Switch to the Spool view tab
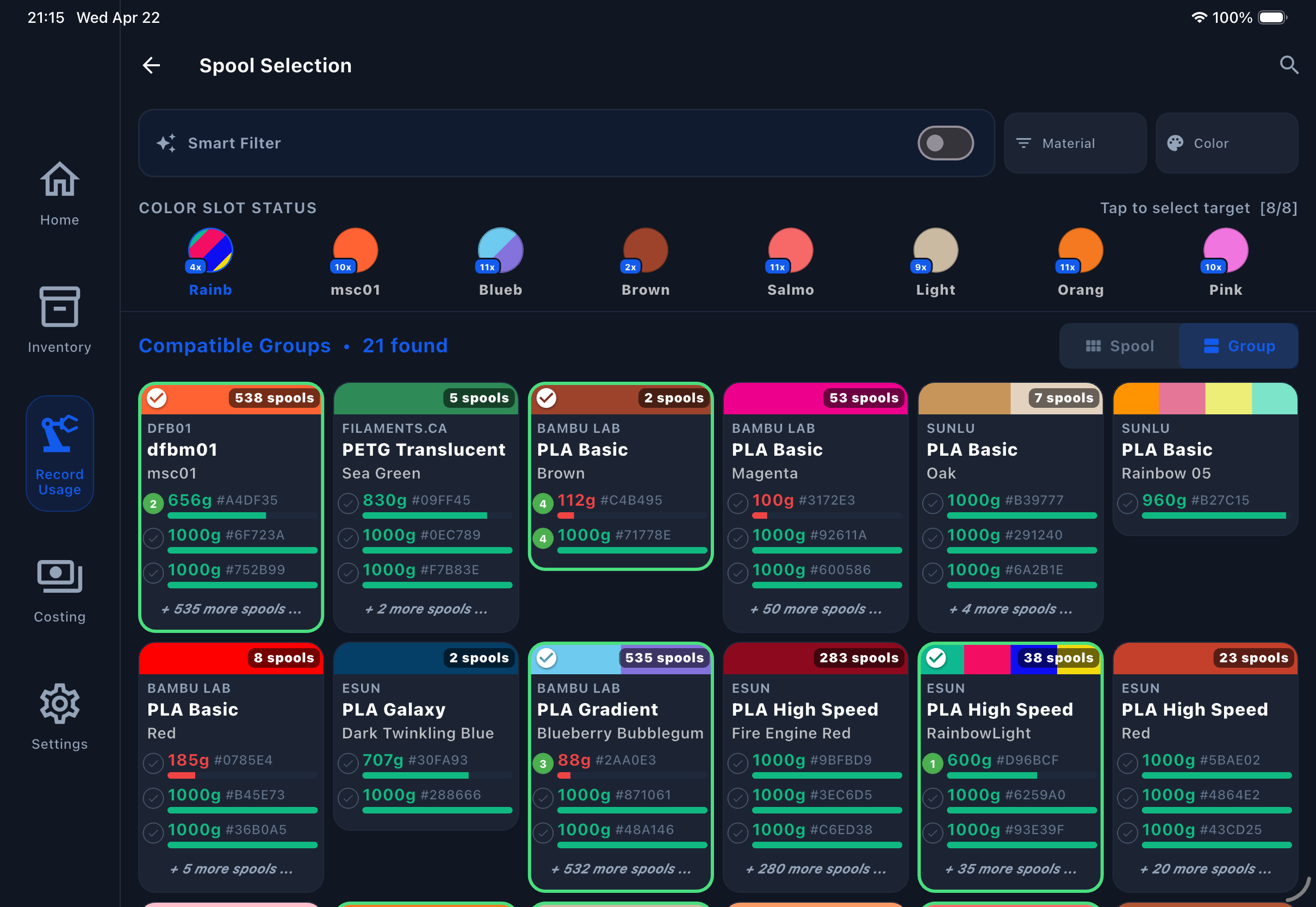This screenshot has height=907, width=1316. [x=1119, y=346]
